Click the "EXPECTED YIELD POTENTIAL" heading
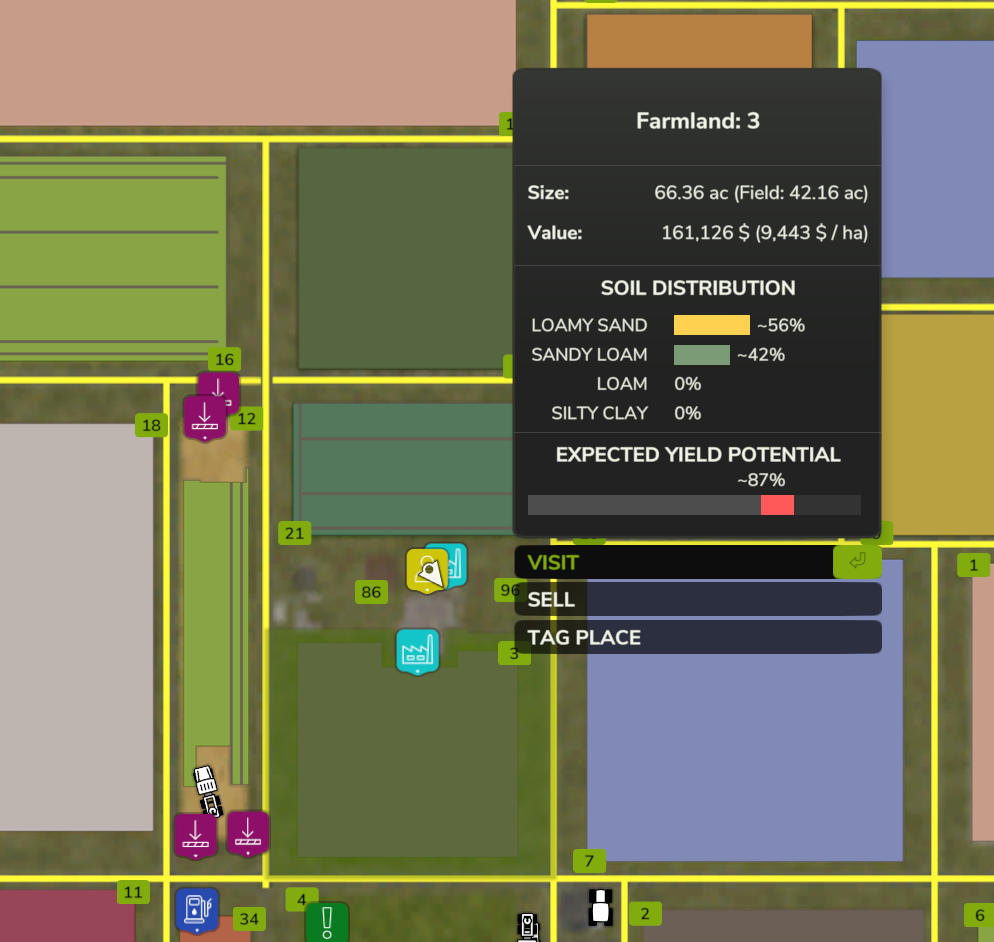The image size is (994, 942). [698, 455]
